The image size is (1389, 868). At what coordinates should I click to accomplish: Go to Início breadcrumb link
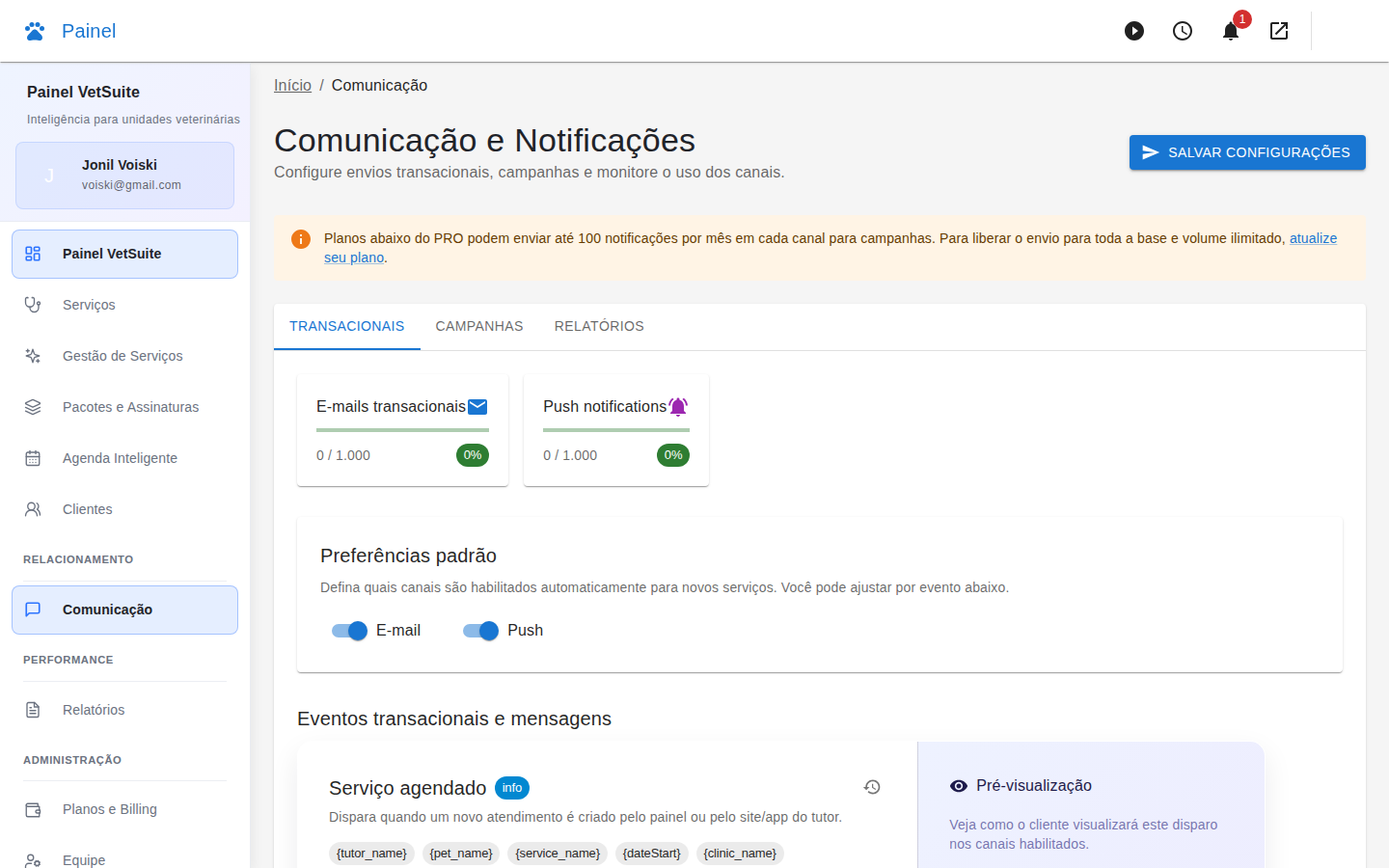[x=292, y=86]
